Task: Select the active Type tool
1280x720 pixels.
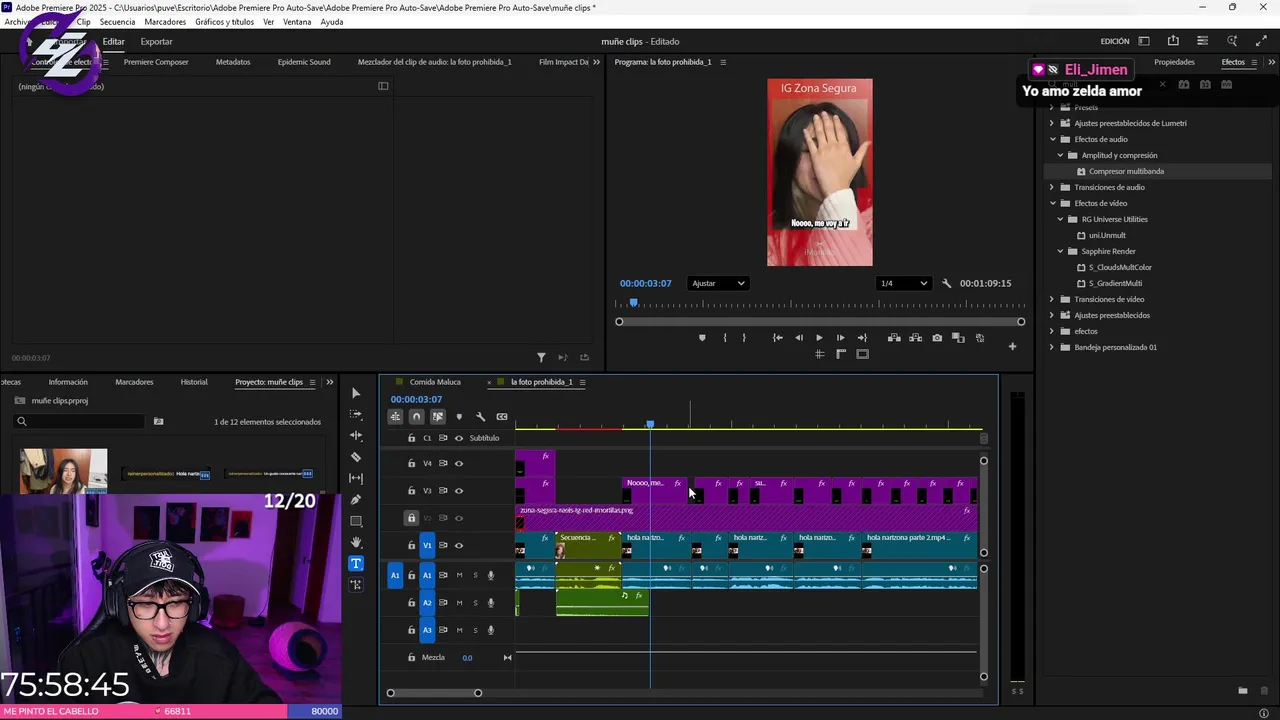Action: coord(356,564)
